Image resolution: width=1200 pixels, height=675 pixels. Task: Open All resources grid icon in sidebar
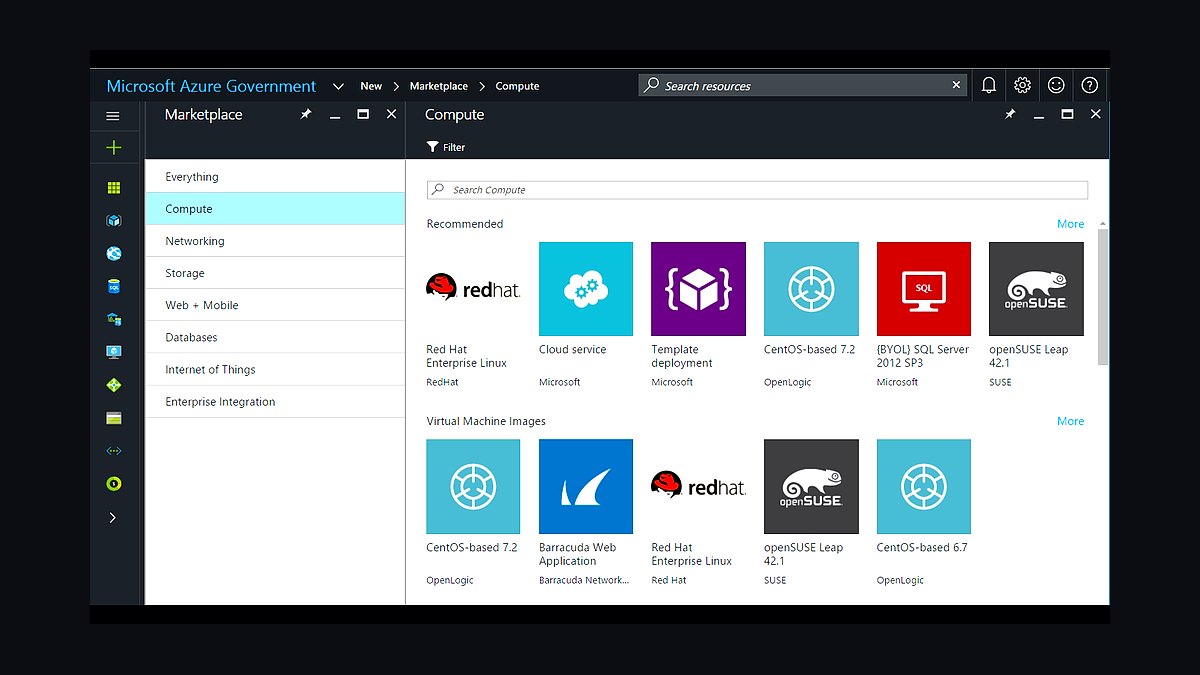click(x=114, y=188)
